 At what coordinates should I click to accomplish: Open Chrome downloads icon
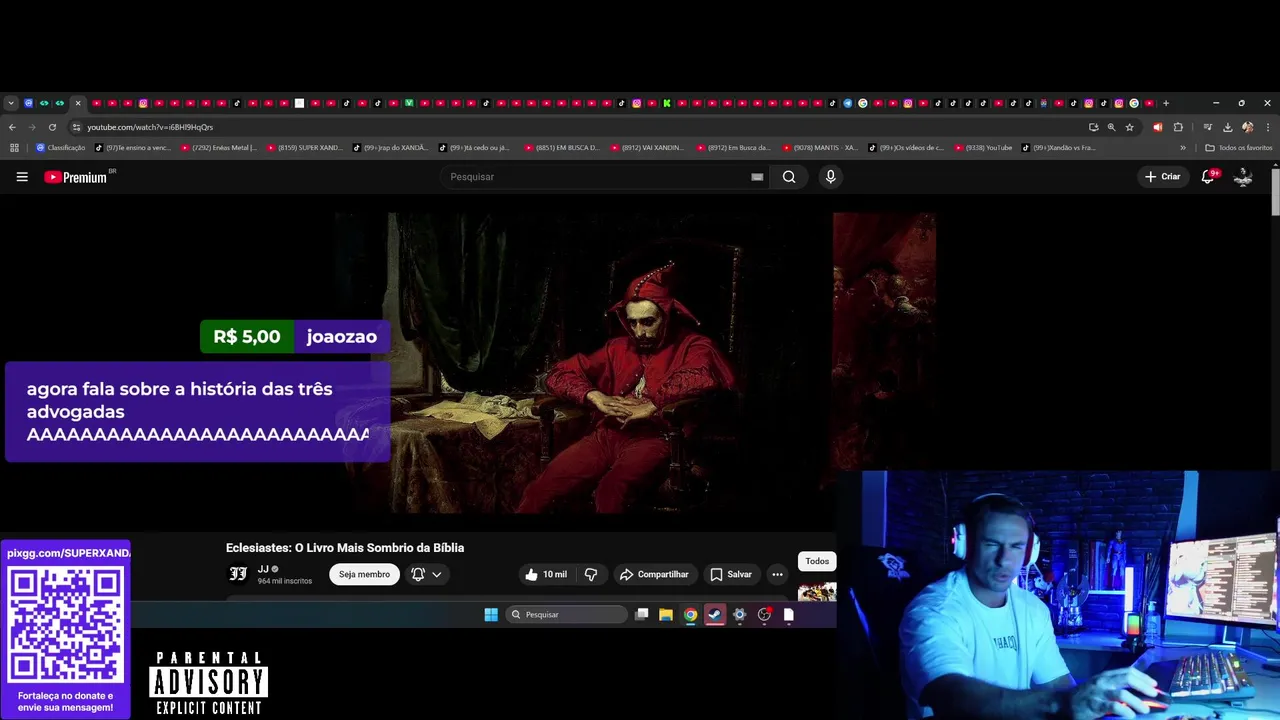[x=1227, y=127]
